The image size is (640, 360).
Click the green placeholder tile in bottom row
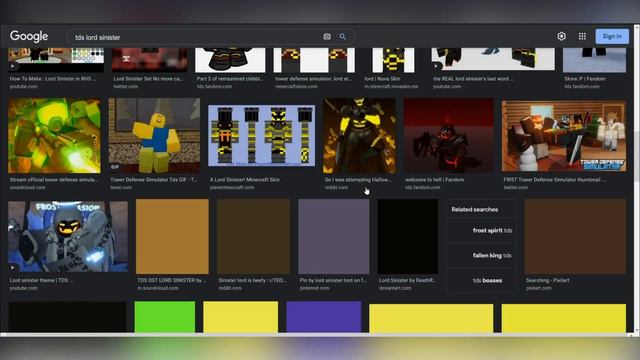[165, 317]
